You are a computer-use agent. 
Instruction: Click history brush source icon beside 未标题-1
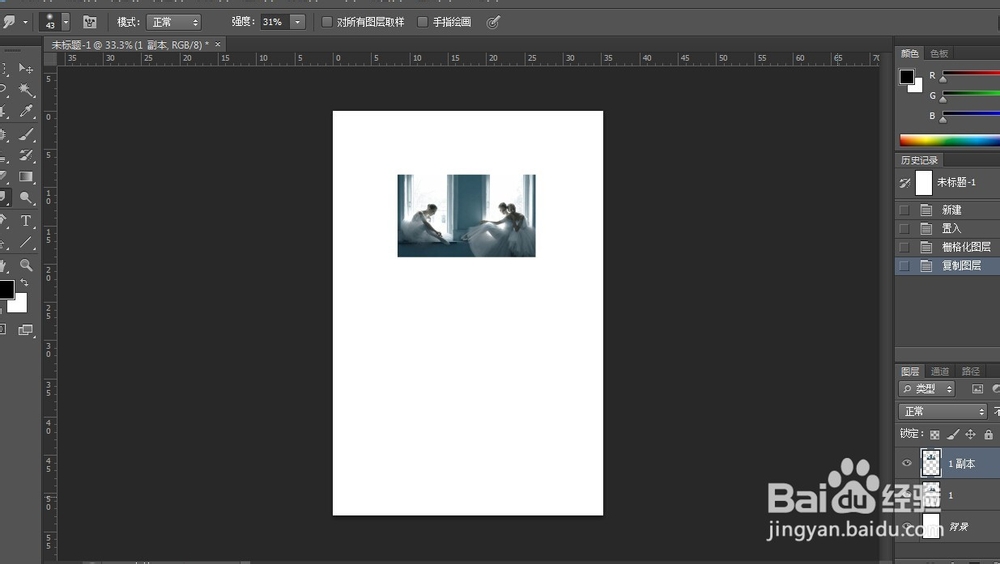click(904, 183)
